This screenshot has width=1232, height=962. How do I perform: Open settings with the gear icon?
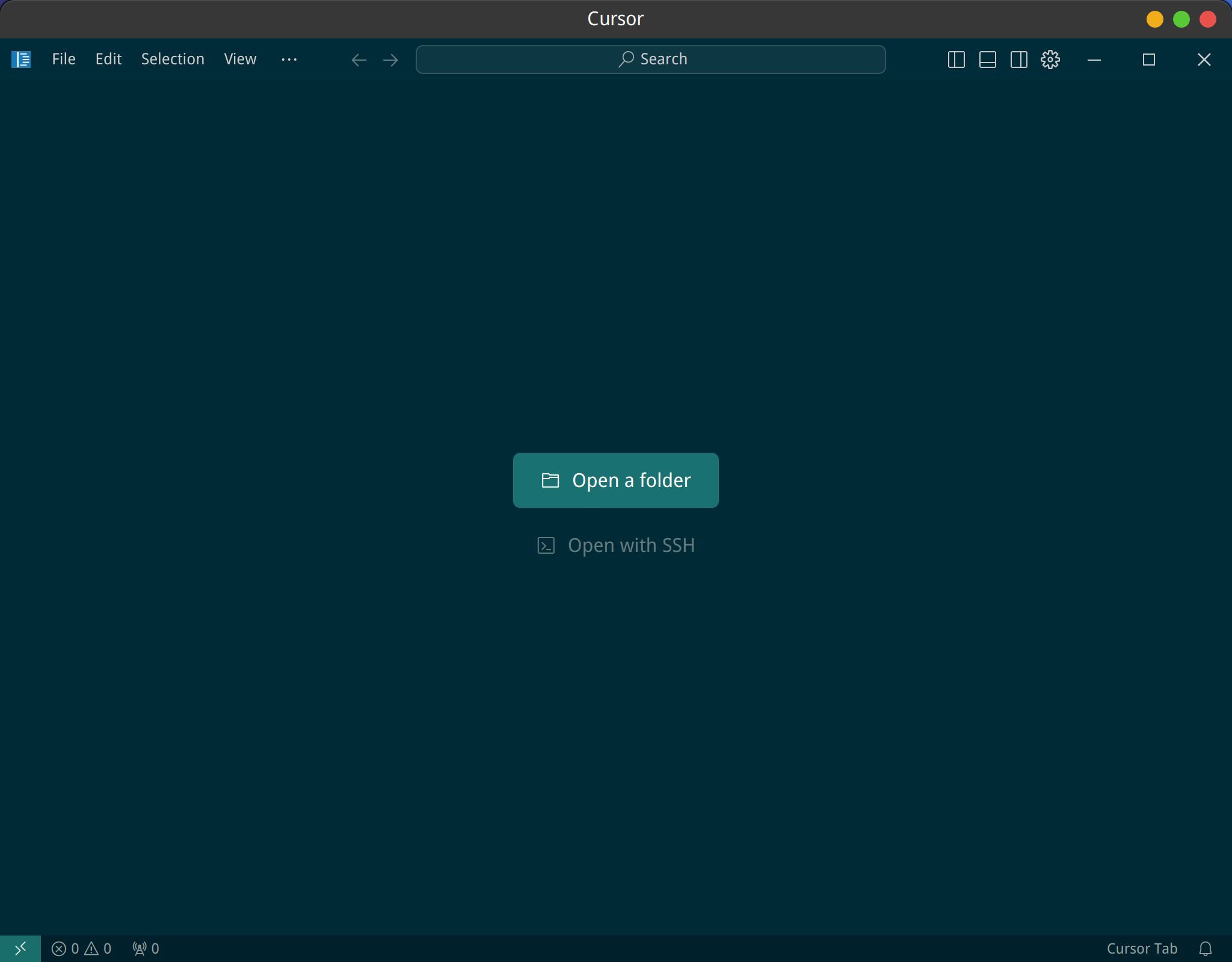coord(1050,60)
